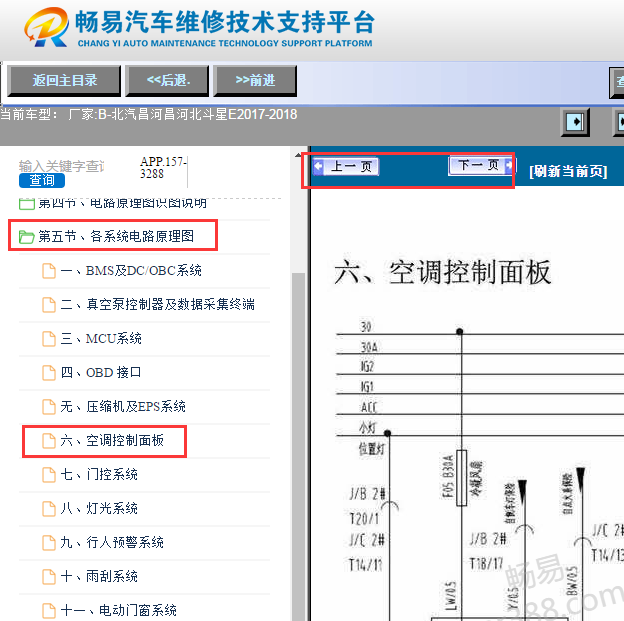
Task: Click the right arrow icon on 下一页
Action: pyautogui.click(x=509, y=165)
